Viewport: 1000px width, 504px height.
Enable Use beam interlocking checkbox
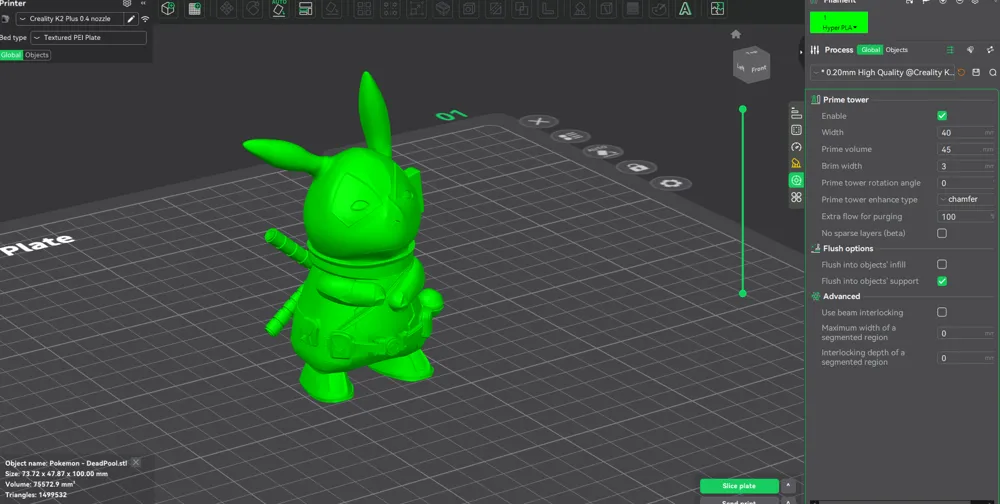[x=942, y=312]
